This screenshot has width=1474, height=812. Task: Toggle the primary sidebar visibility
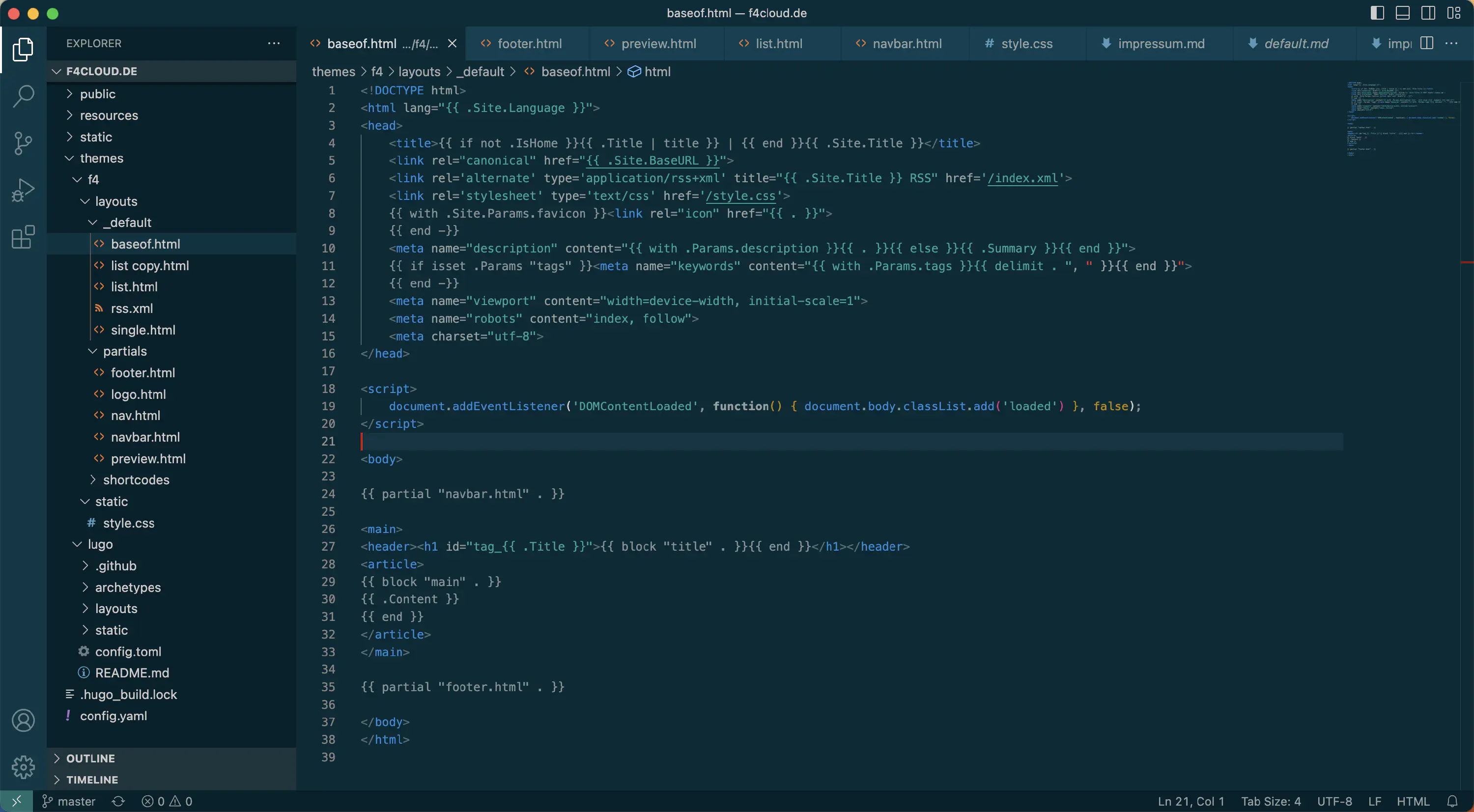click(x=1377, y=13)
